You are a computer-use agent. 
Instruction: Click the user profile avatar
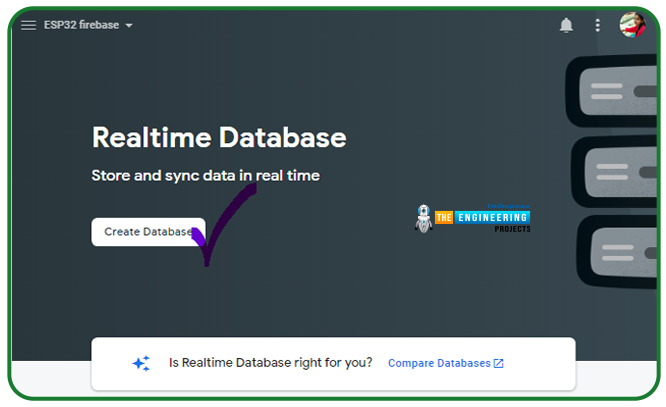(632, 25)
